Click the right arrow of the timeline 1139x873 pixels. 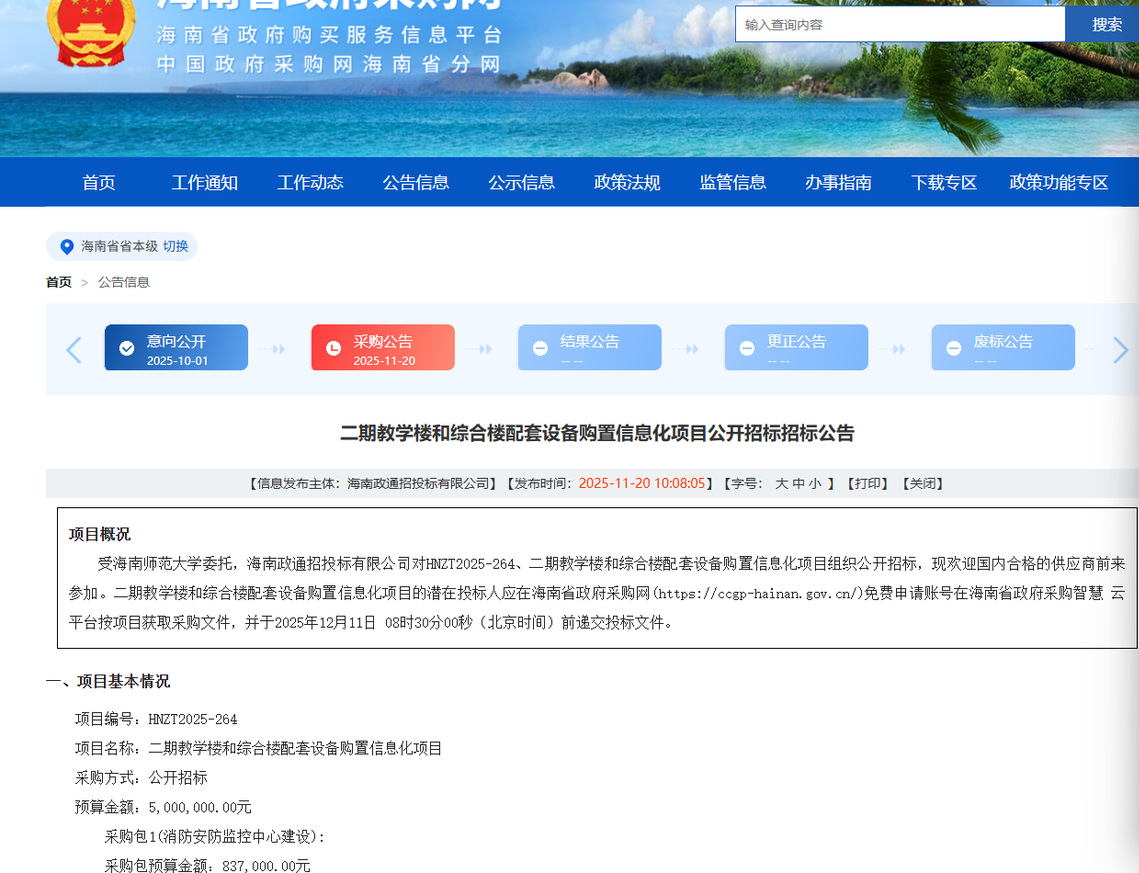(x=1120, y=350)
